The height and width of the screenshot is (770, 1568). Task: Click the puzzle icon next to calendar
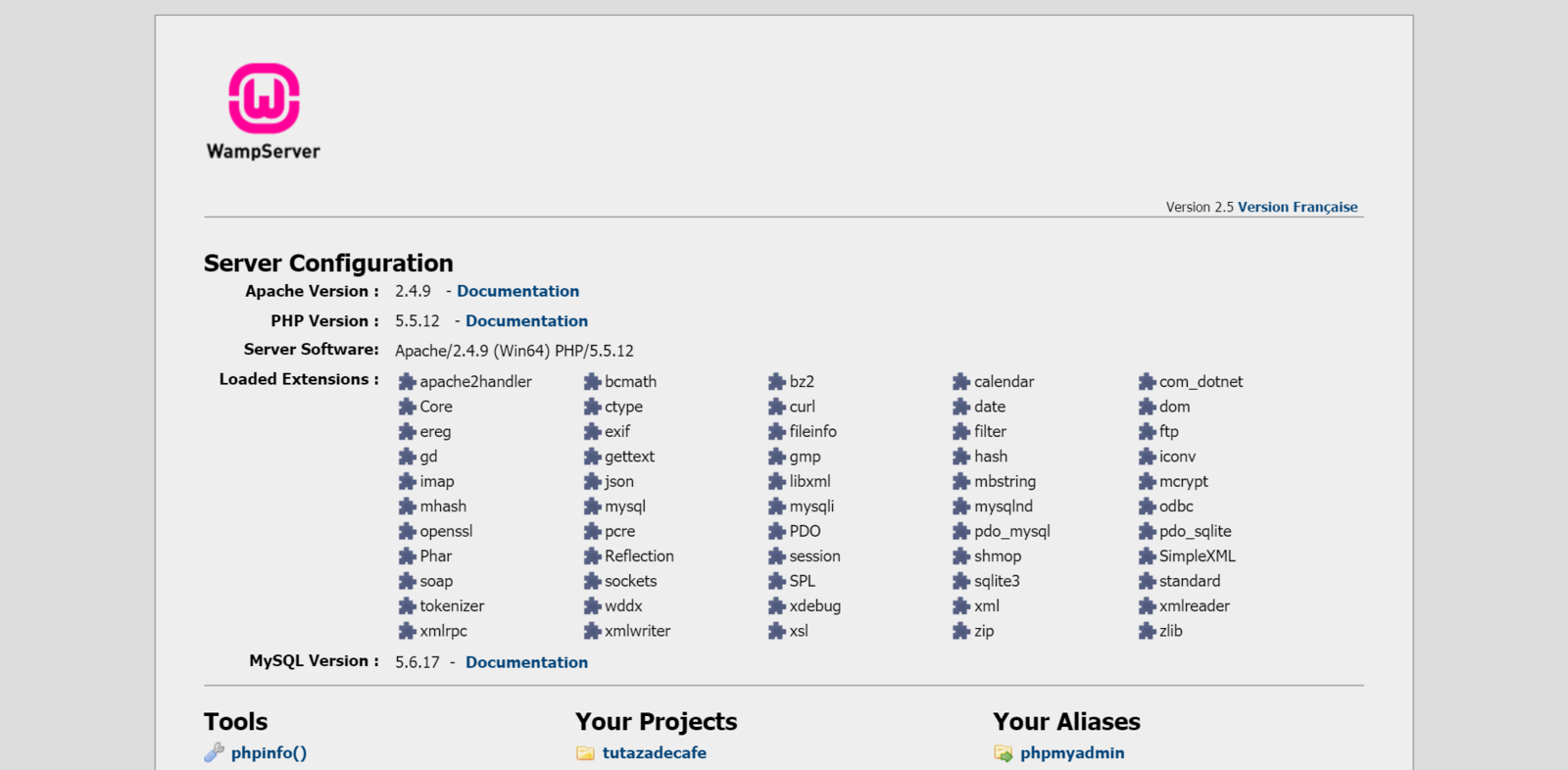tap(961, 381)
